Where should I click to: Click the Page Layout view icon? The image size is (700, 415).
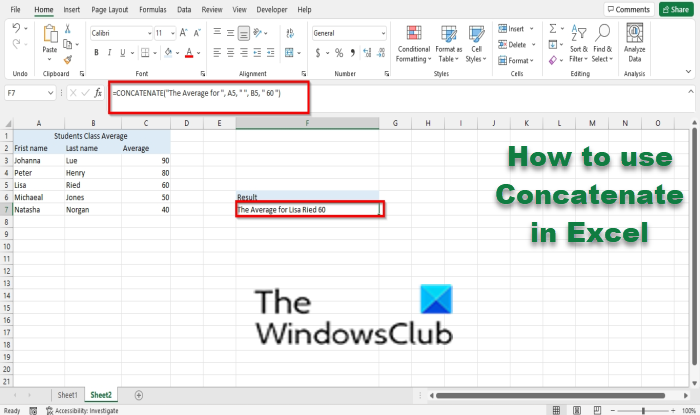577,411
